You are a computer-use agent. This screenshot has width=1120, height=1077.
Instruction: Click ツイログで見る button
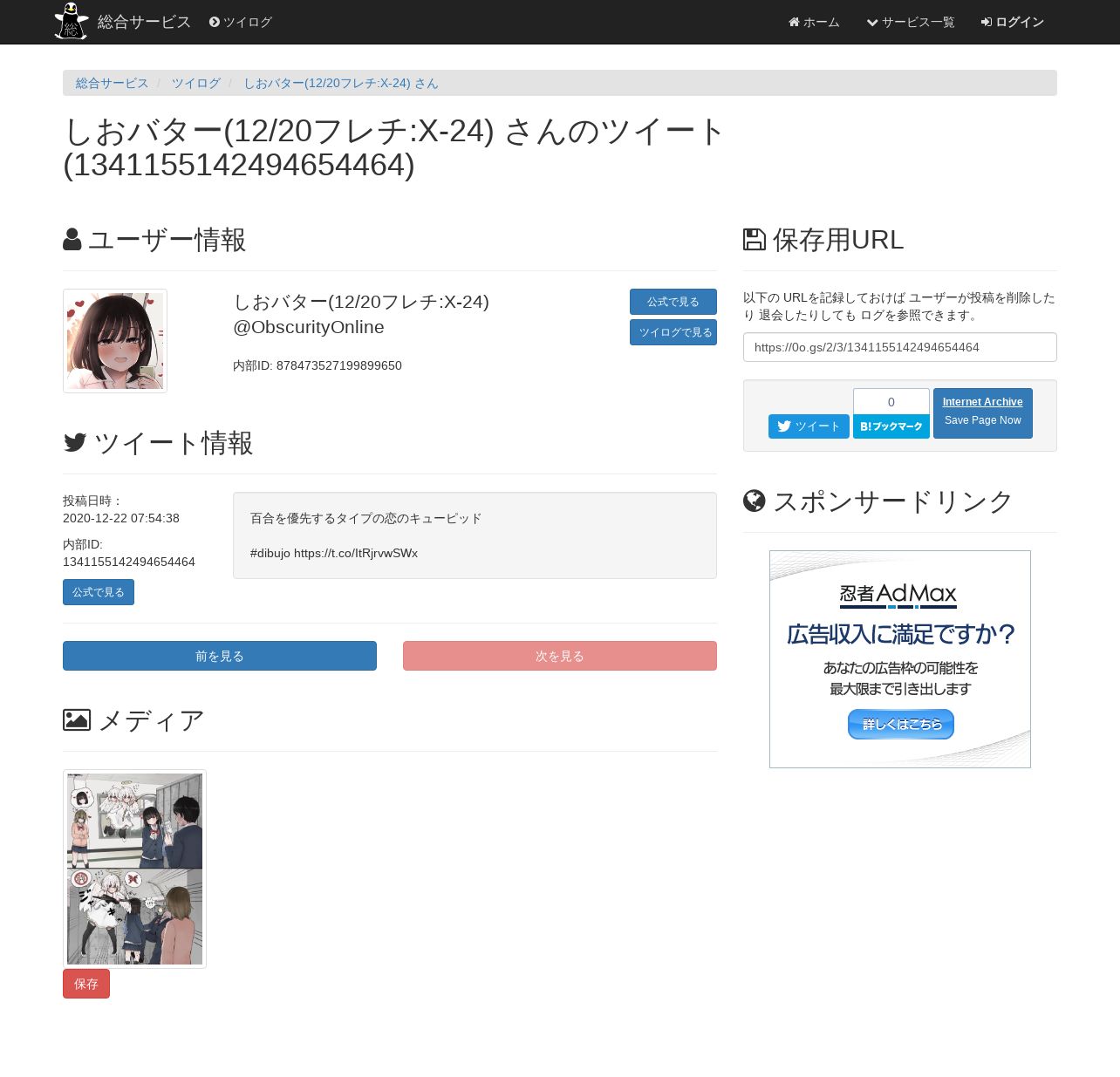[x=673, y=332]
